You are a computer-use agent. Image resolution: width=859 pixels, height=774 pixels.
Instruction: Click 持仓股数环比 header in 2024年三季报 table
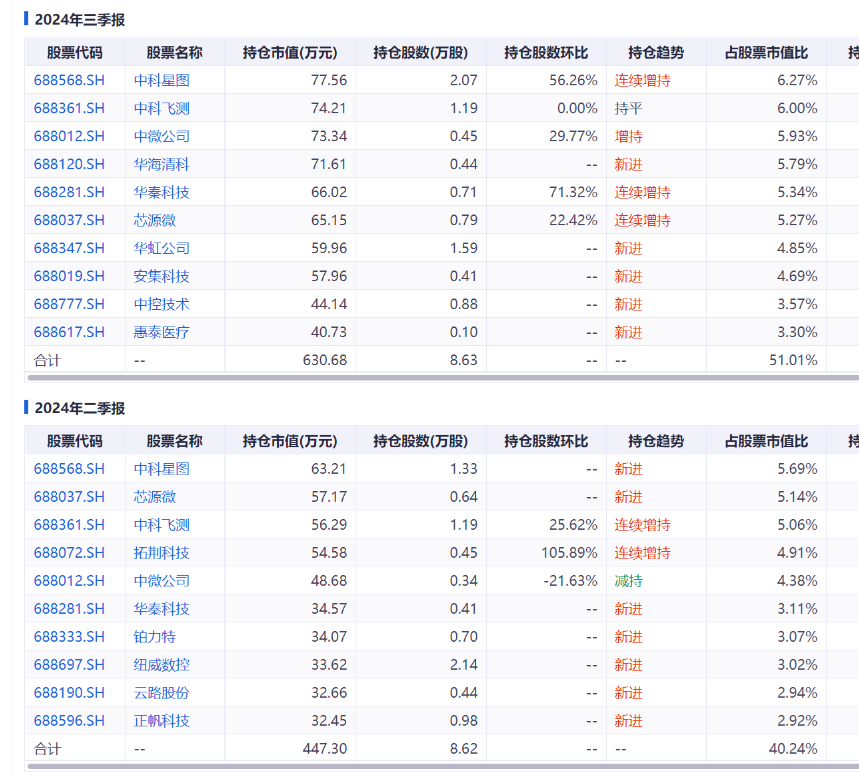point(546,53)
